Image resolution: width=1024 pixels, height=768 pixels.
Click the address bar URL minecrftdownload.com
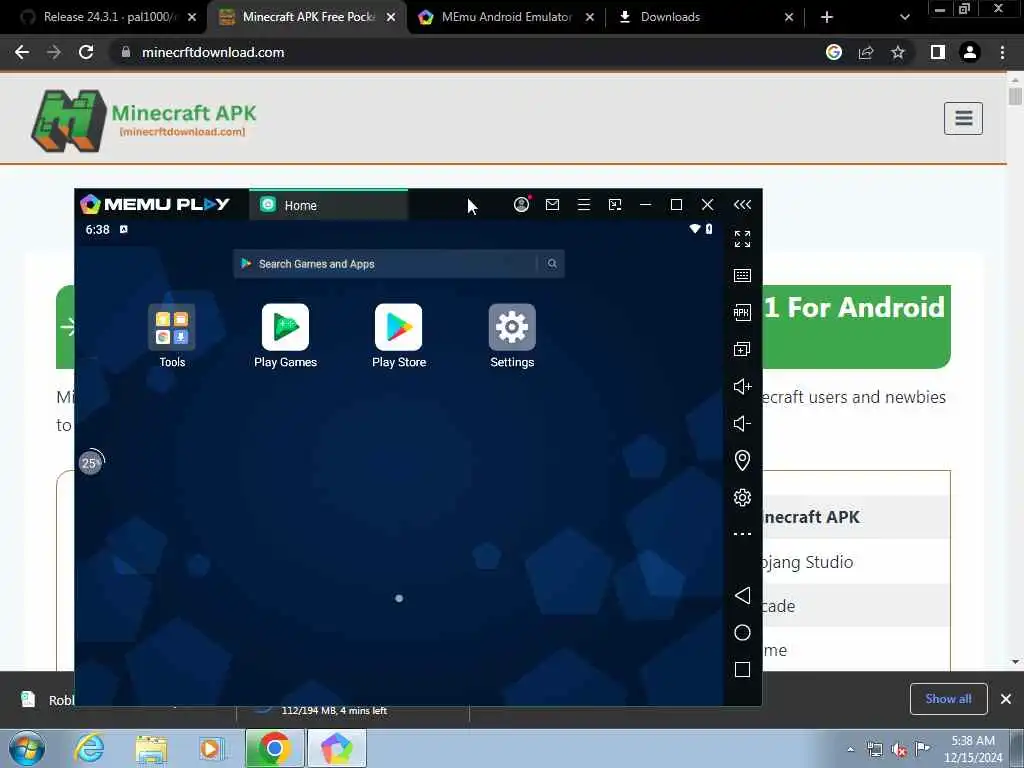point(213,52)
